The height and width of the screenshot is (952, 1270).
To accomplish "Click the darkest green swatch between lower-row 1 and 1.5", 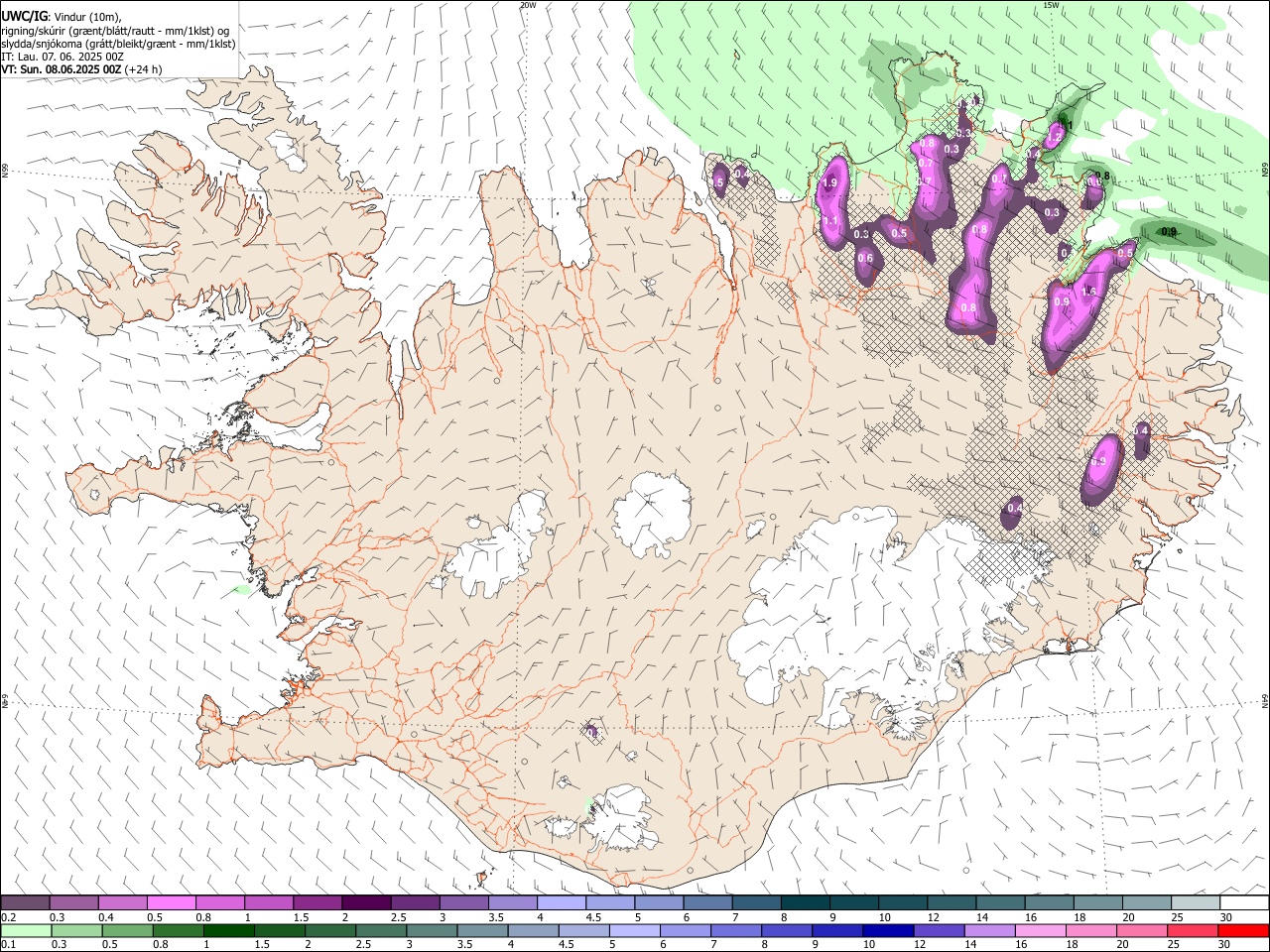I will pyautogui.click(x=228, y=930).
